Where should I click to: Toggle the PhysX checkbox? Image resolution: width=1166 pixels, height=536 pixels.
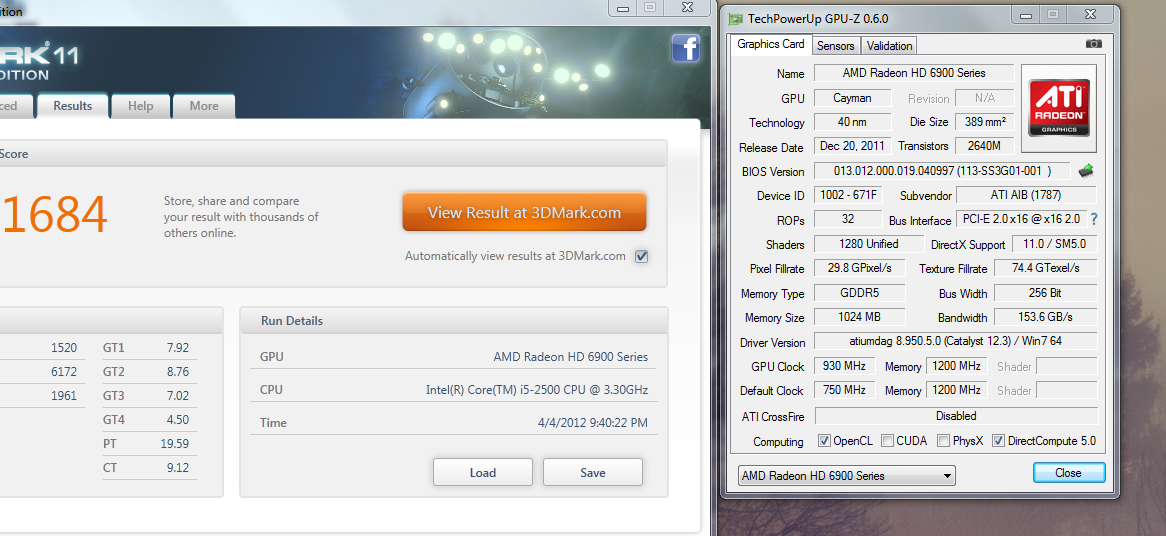tap(943, 441)
